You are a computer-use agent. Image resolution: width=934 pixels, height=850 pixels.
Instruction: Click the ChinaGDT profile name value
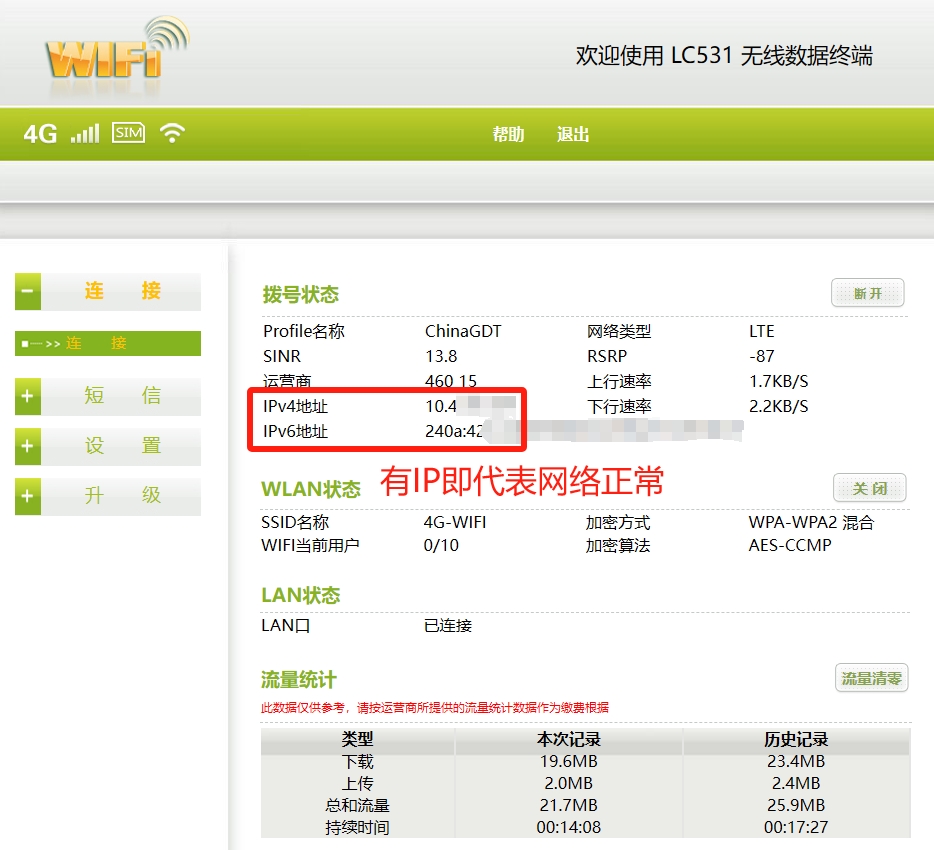[x=463, y=331]
